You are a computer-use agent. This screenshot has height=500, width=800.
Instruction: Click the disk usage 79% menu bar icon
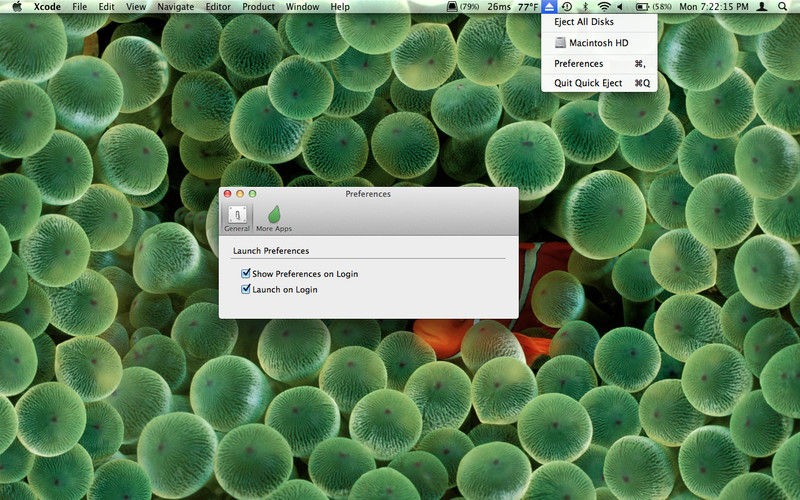point(463,7)
